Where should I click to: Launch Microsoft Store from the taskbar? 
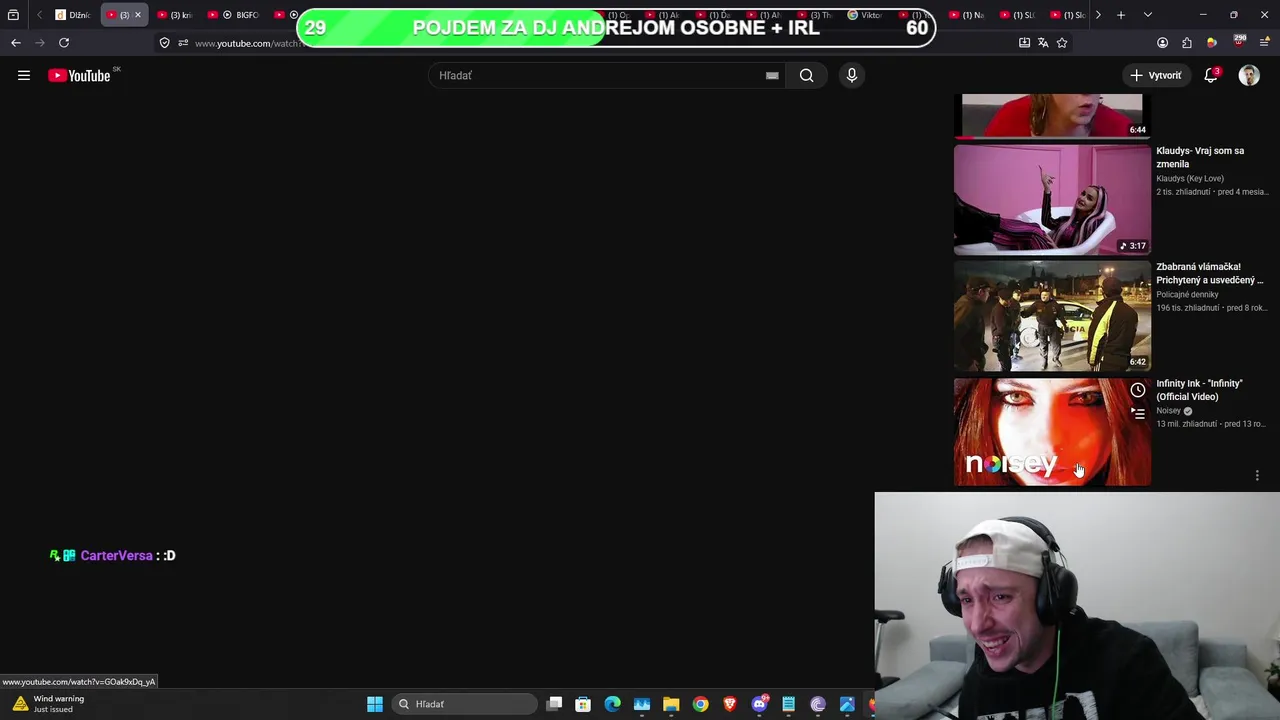point(583,704)
